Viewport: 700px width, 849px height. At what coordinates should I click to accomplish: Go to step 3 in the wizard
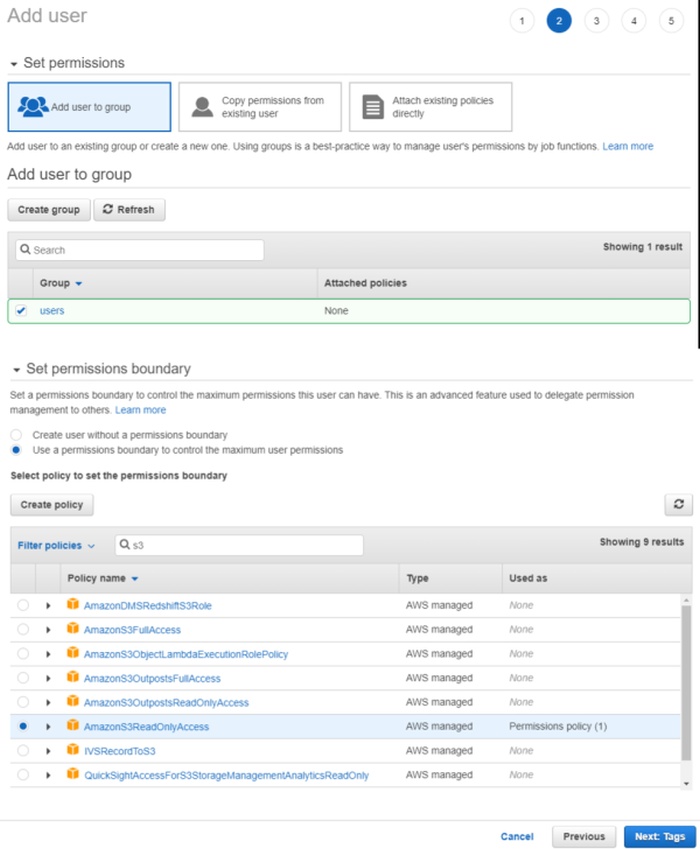click(x=596, y=21)
